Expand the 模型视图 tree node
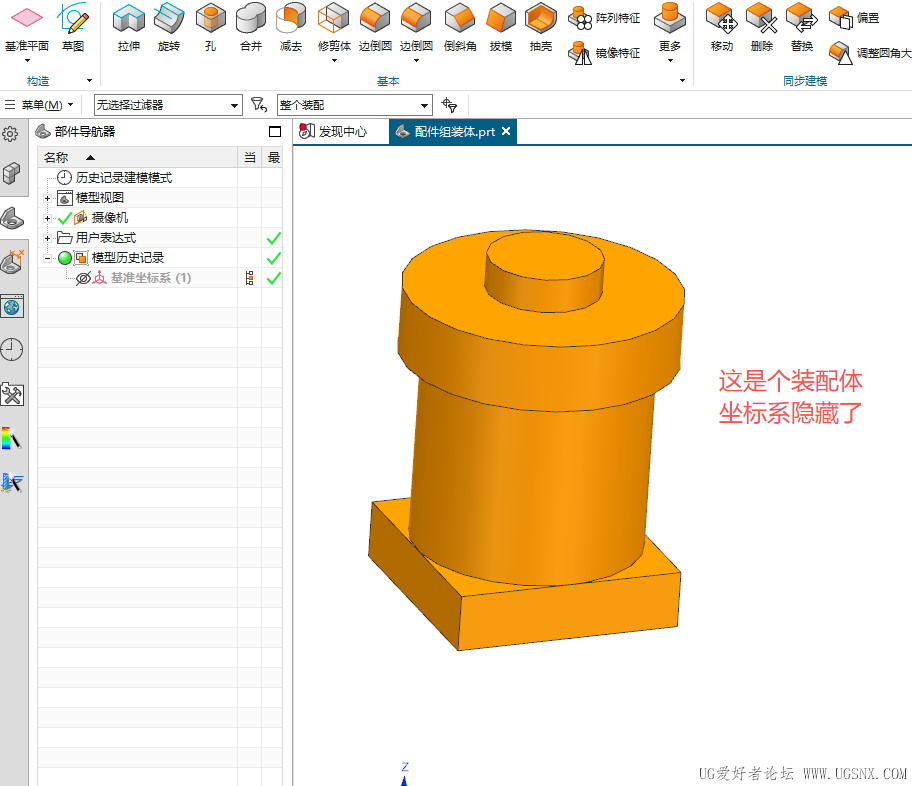 (x=47, y=198)
